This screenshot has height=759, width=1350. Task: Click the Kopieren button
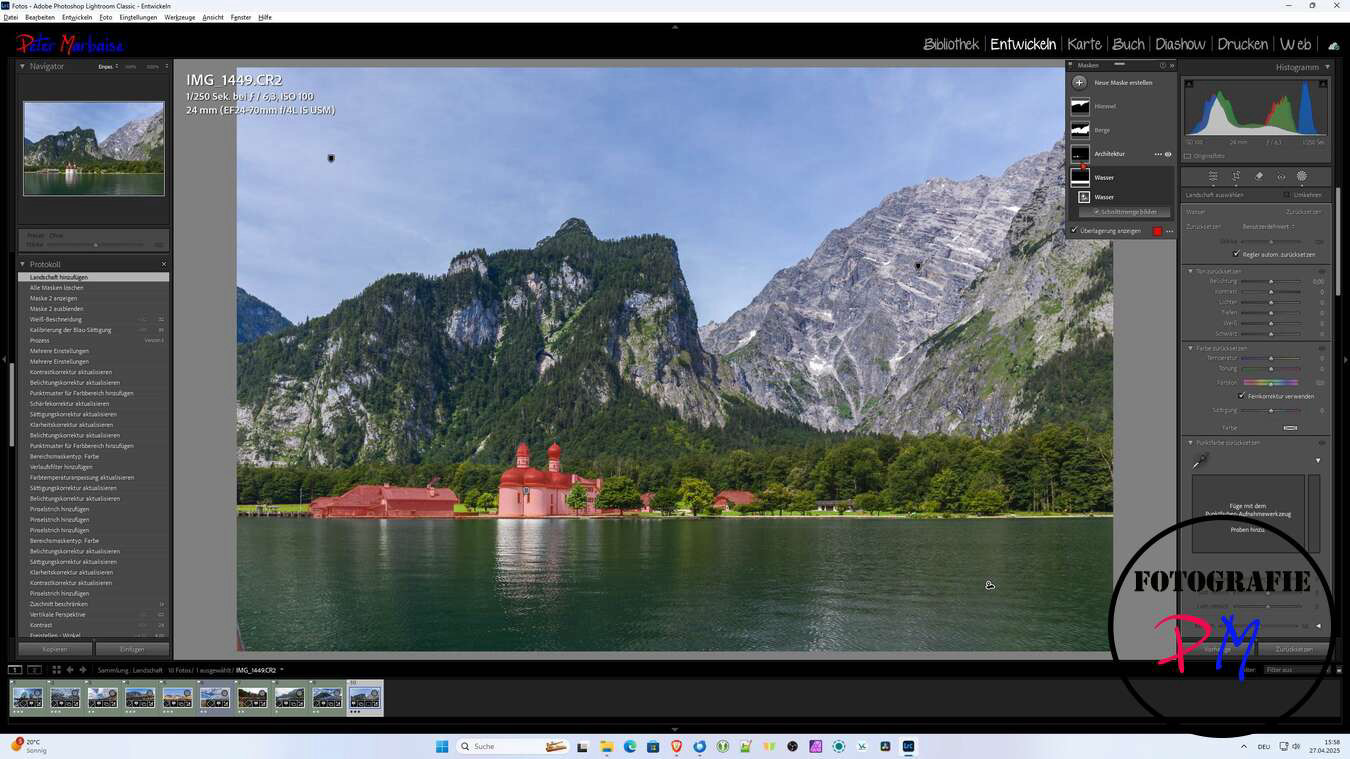[55, 649]
